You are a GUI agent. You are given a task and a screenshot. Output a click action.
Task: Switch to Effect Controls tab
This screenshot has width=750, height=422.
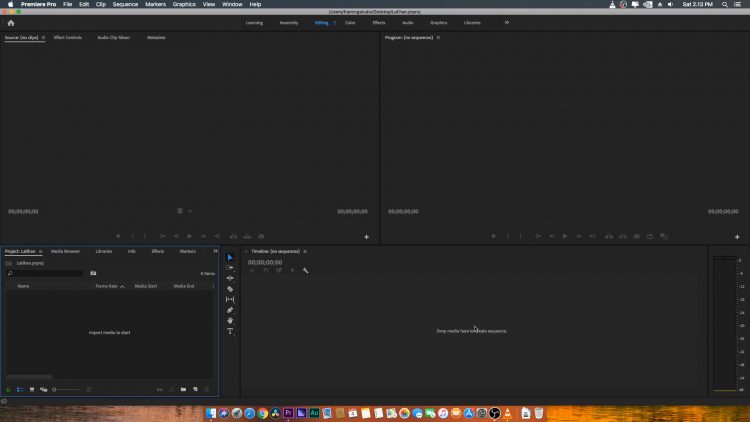[67, 37]
